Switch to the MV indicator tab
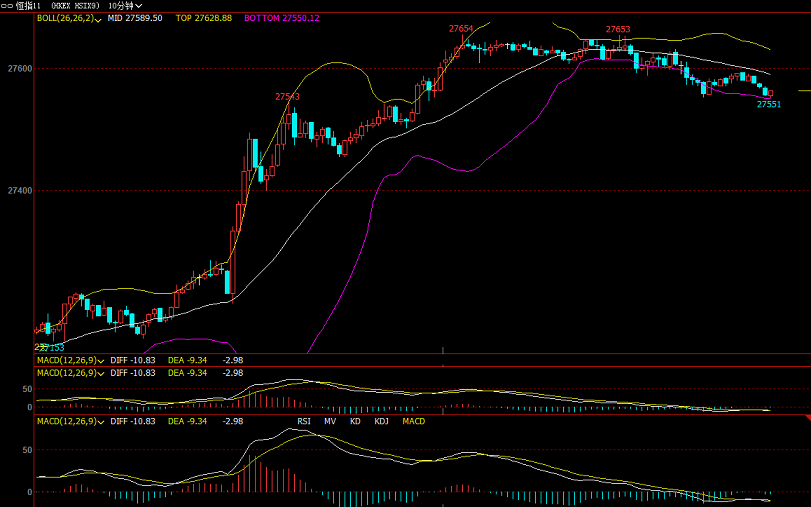Image resolution: width=811 pixels, height=507 pixels. point(330,422)
